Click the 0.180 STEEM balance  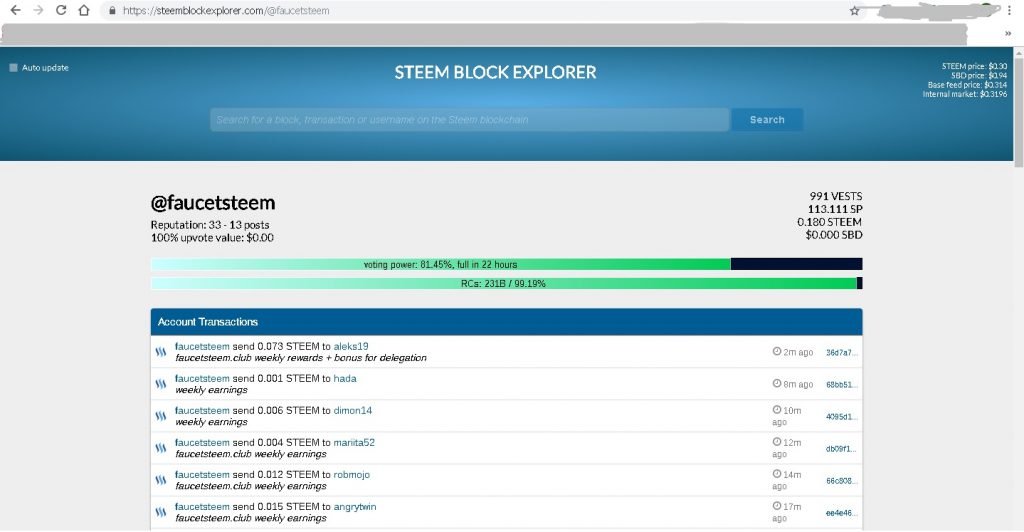(x=829, y=222)
